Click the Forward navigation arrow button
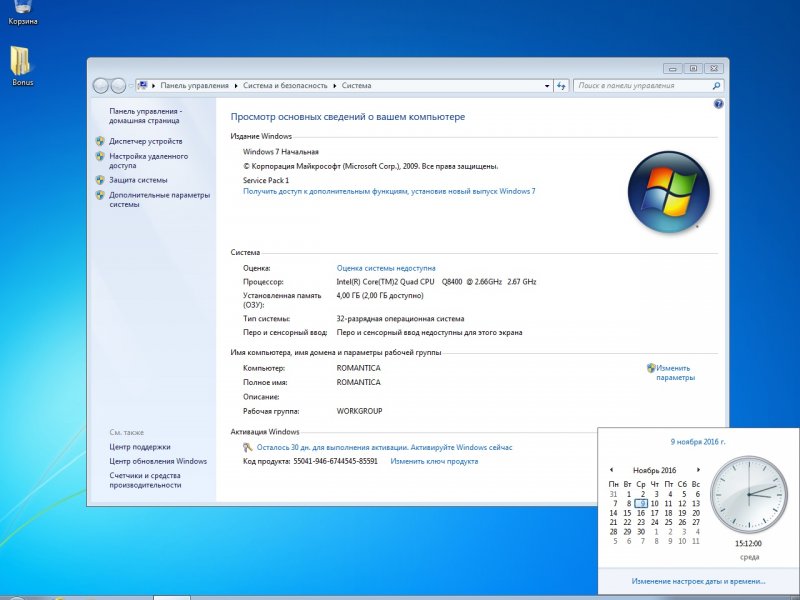800x600 pixels. (x=118, y=86)
